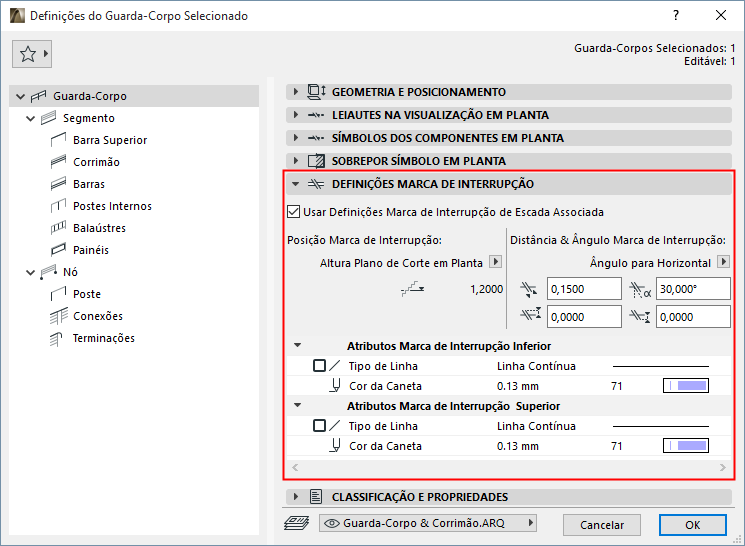Toggle Tipo de Linha checkbox under Superior attributes

point(319,426)
